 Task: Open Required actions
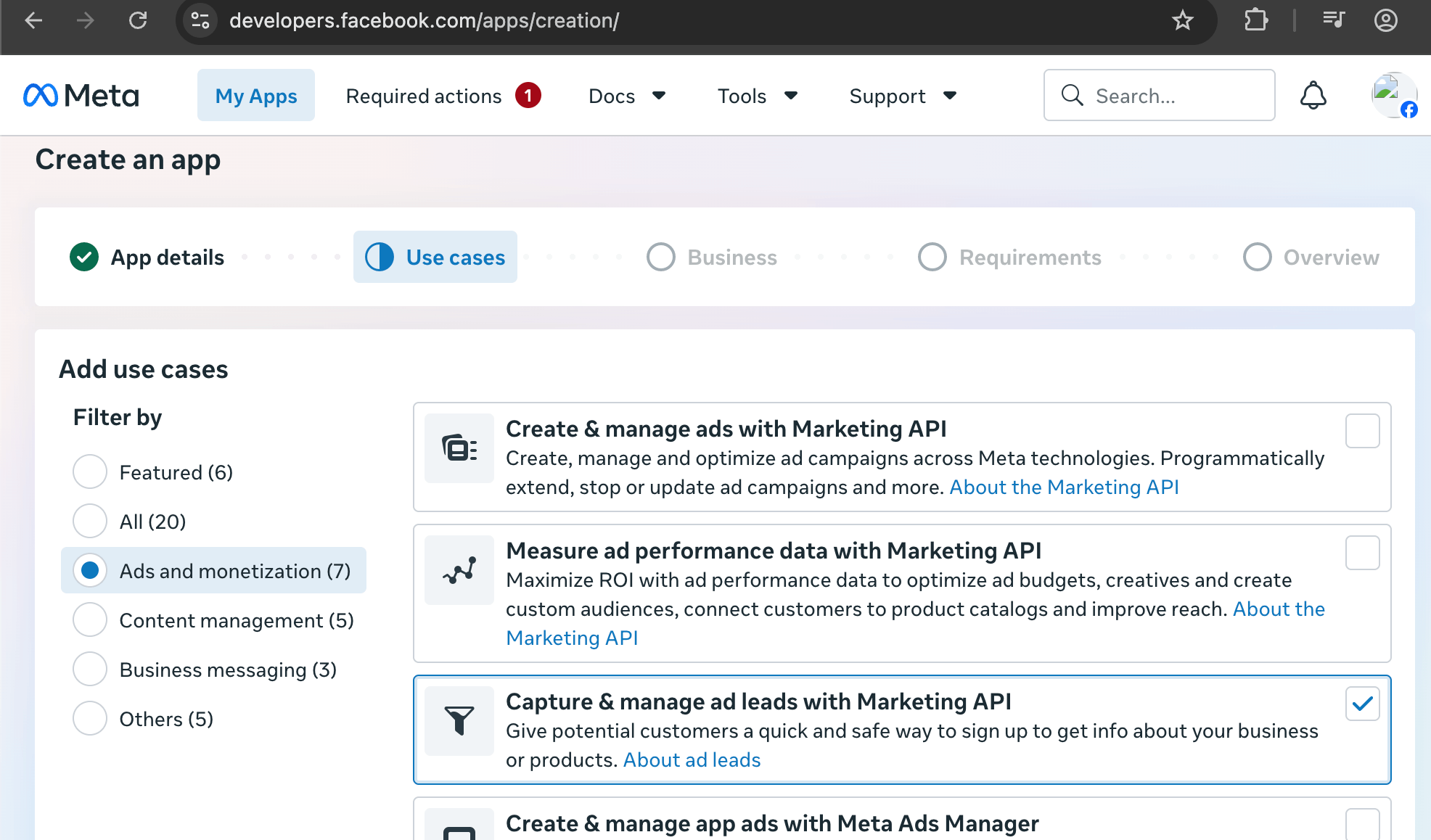coord(424,96)
